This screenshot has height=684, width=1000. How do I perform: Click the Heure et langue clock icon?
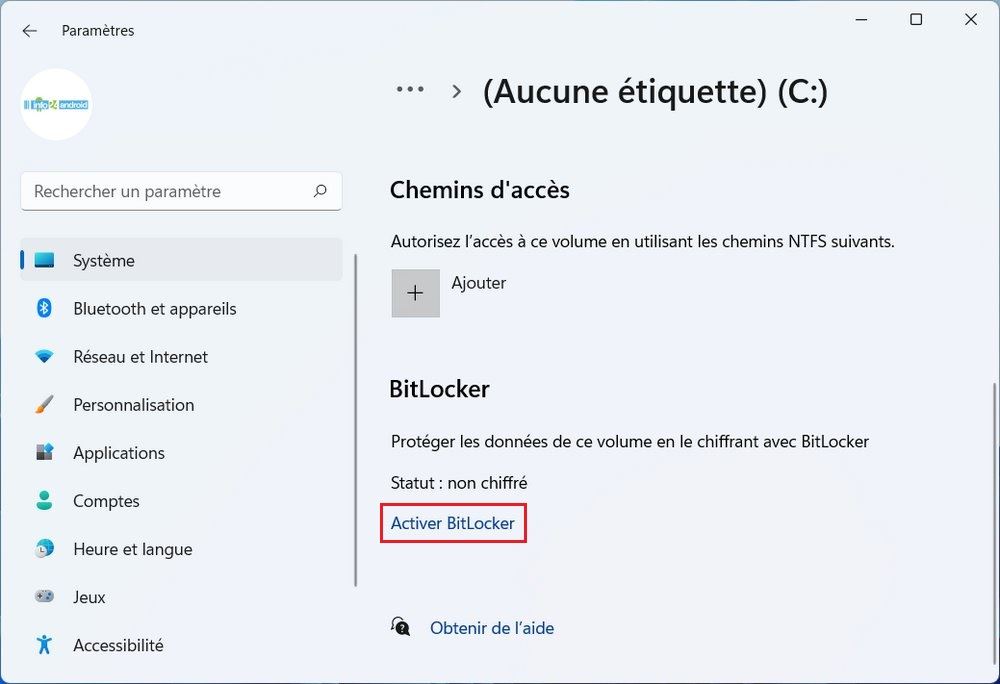point(44,549)
